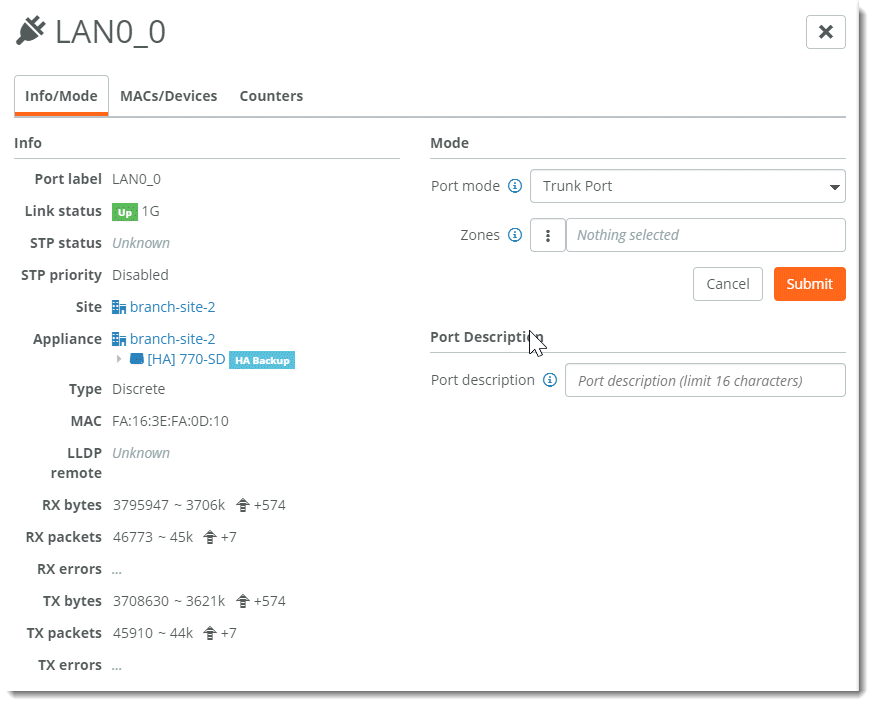Cancel the port mode changes

click(727, 284)
